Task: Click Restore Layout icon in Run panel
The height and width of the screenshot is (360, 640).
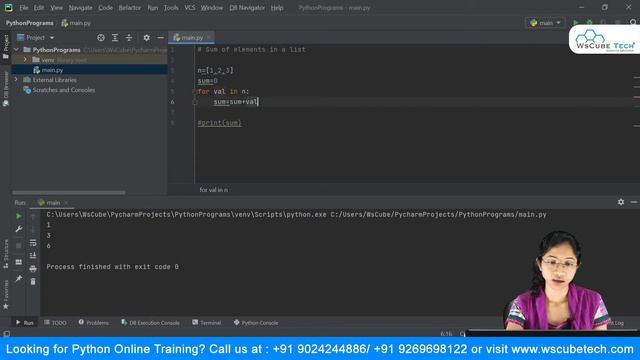Action: (19, 262)
